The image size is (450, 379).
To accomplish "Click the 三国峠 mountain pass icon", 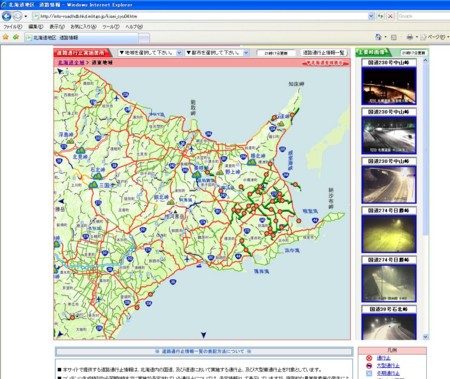I will tap(93, 184).
